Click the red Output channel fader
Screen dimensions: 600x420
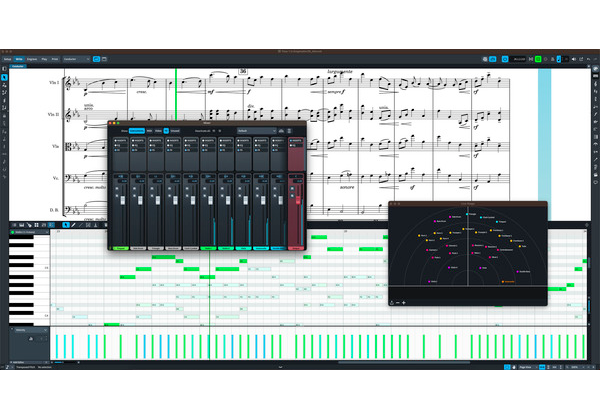click(298, 200)
